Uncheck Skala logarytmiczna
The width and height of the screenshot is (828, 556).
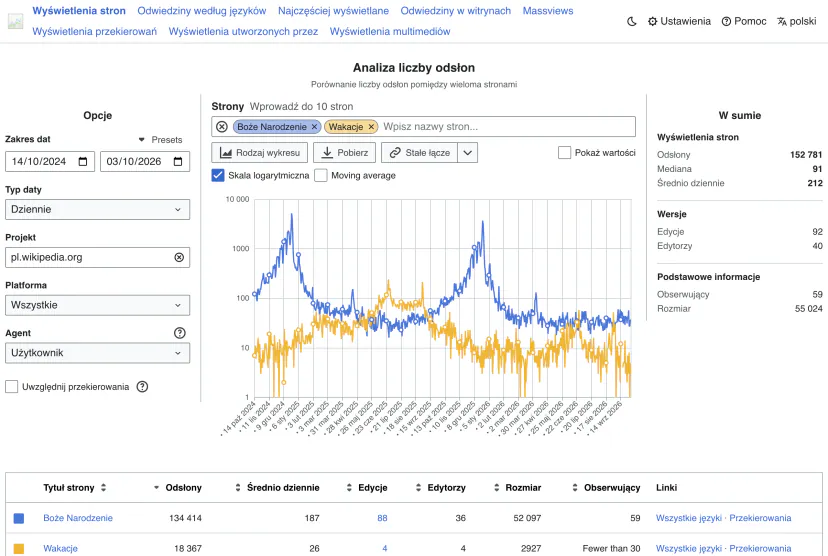click(x=218, y=175)
